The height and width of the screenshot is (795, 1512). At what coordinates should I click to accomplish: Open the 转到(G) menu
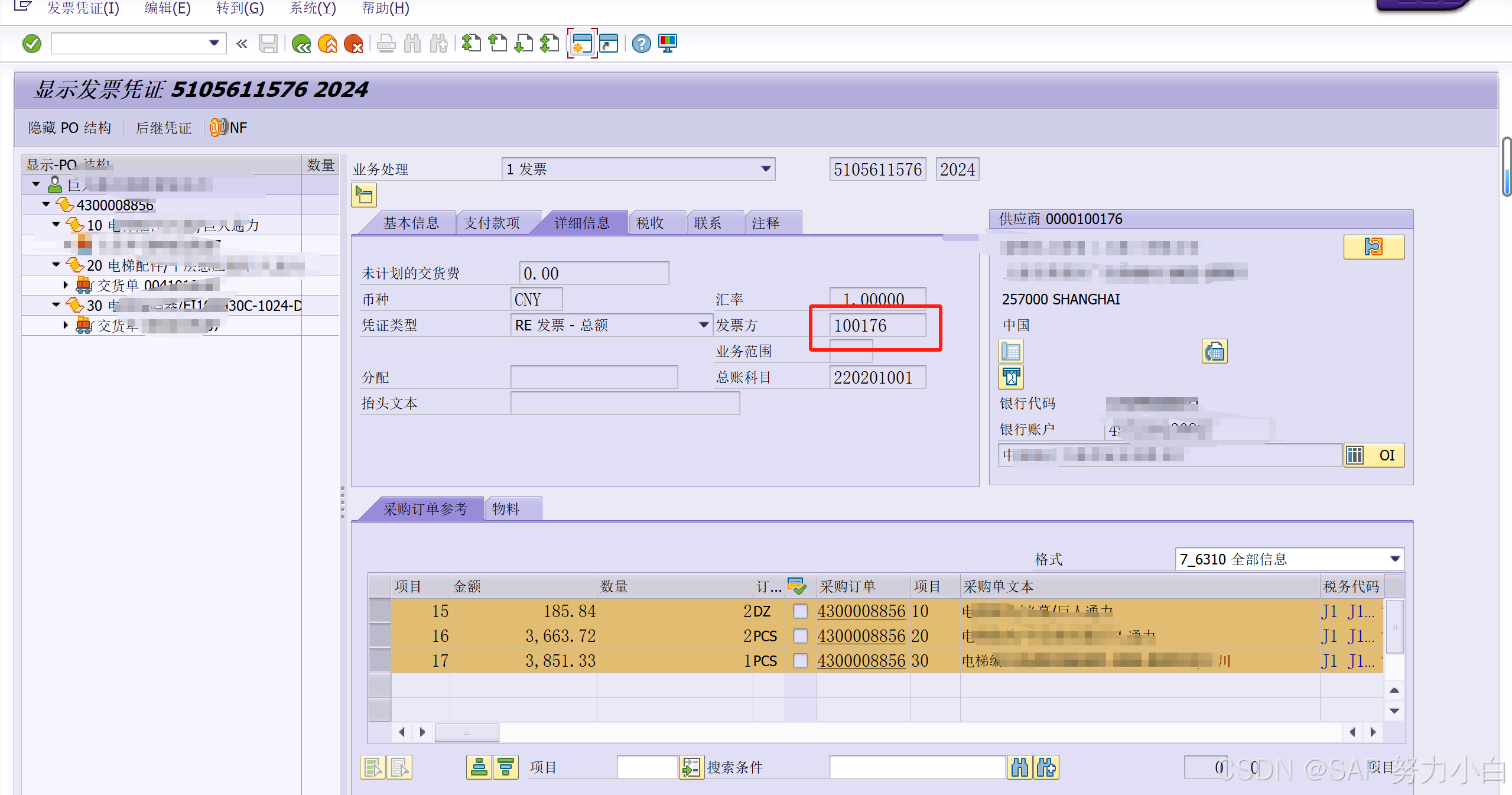pyautogui.click(x=239, y=8)
